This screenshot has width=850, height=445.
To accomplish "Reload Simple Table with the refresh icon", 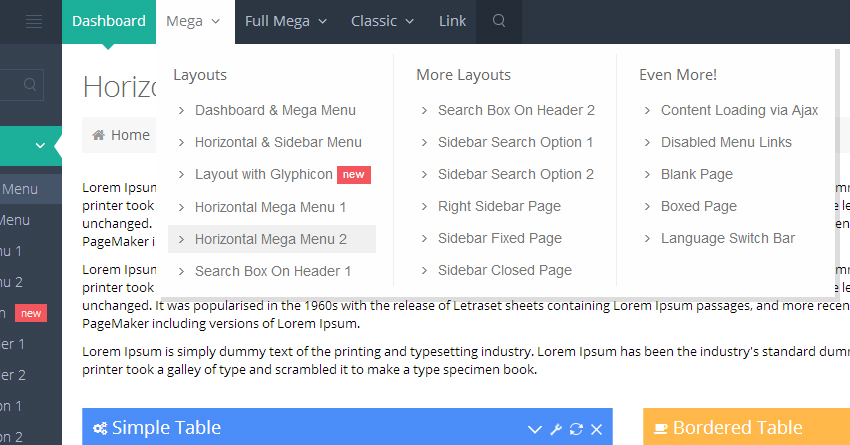I will tap(576, 429).
